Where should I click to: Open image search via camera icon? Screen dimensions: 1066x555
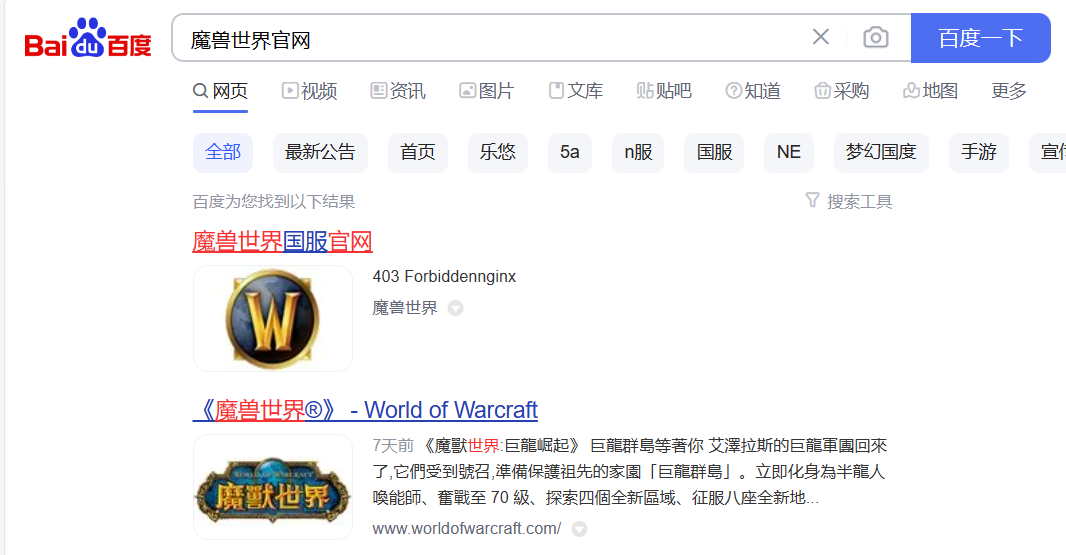[x=876, y=37]
